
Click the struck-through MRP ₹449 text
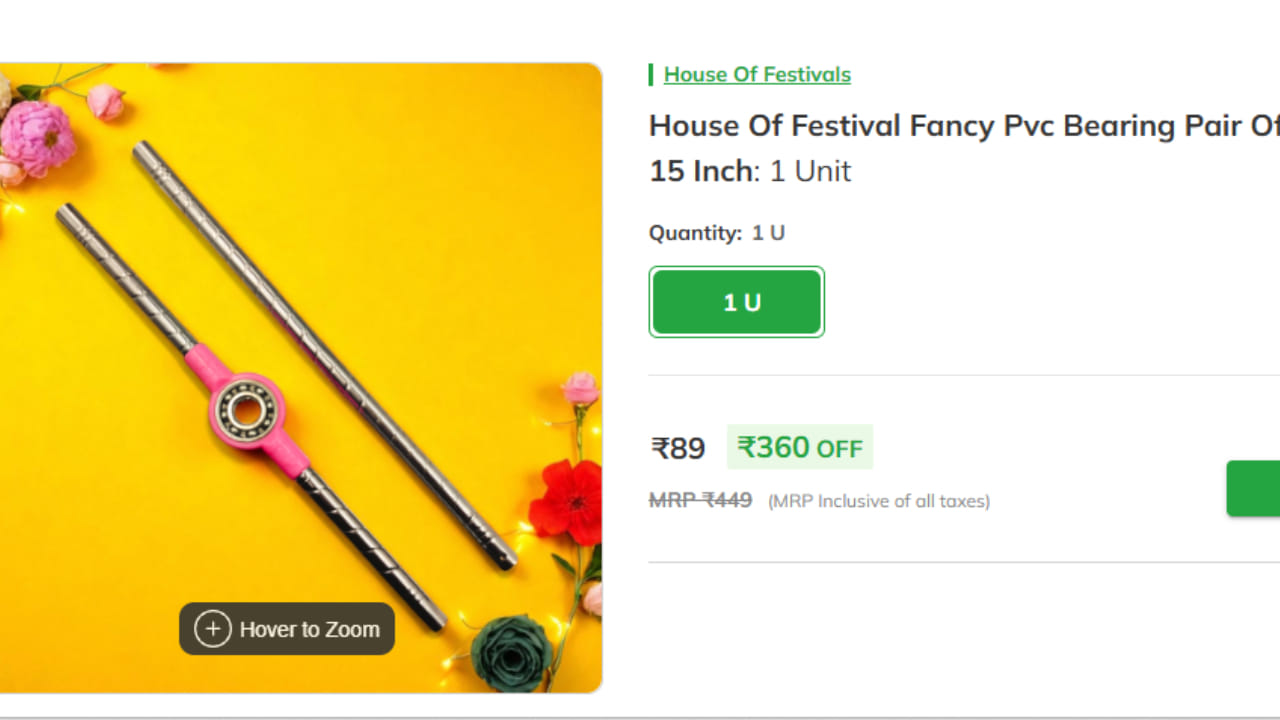[x=700, y=500]
